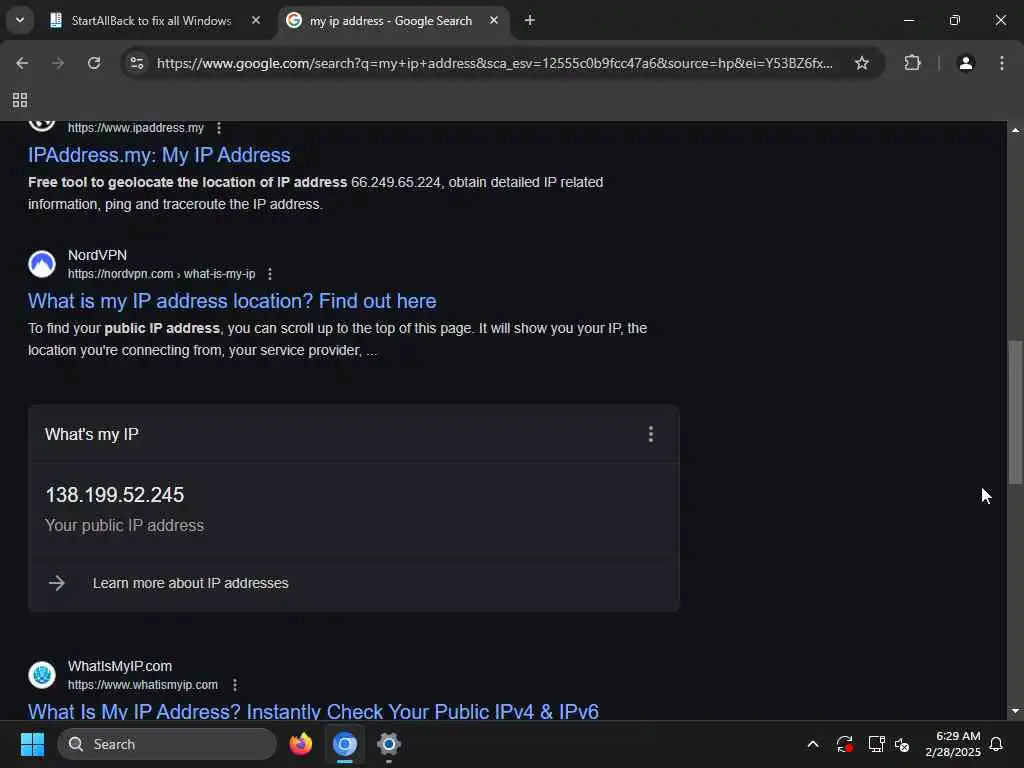Open IPAddress.my: My IP Address result

point(159,155)
